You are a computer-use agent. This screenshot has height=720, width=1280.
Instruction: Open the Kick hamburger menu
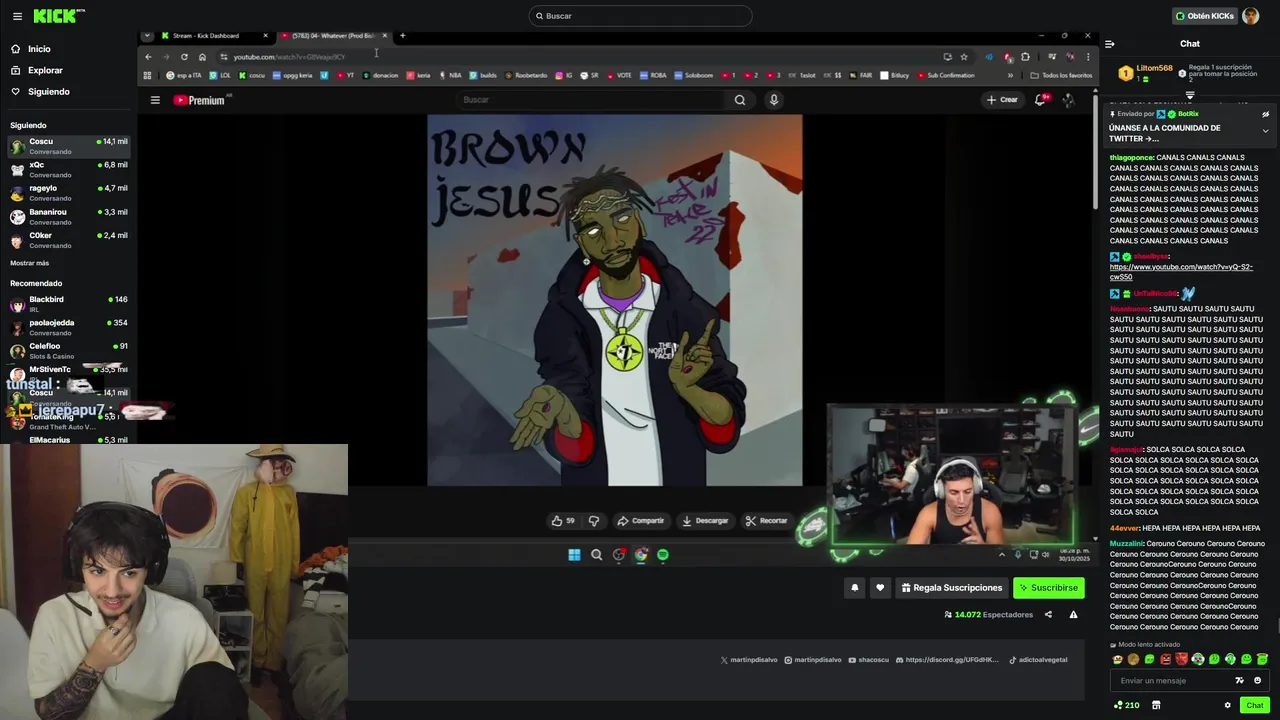pos(17,16)
